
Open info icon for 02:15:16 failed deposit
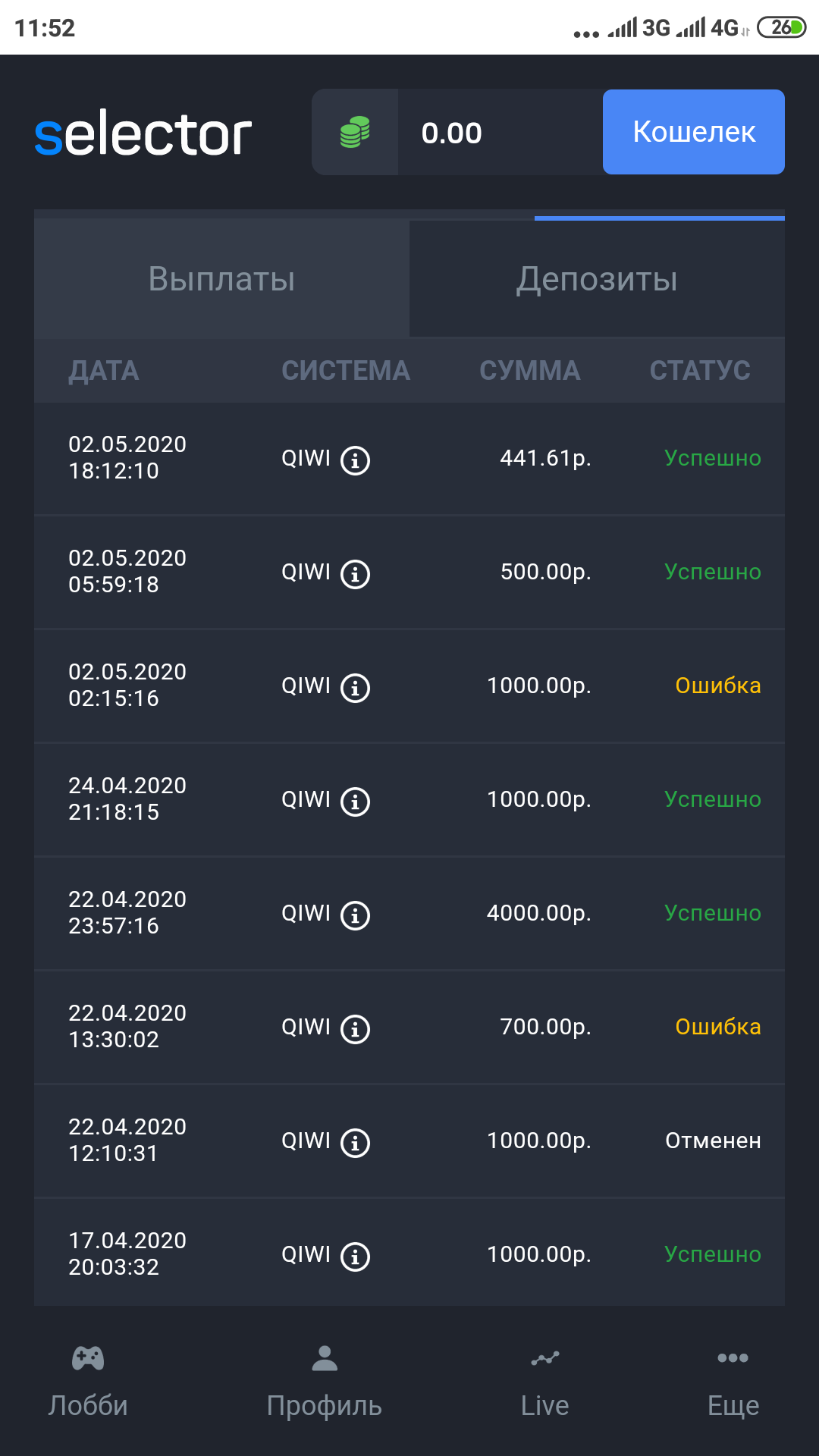(355, 688)
